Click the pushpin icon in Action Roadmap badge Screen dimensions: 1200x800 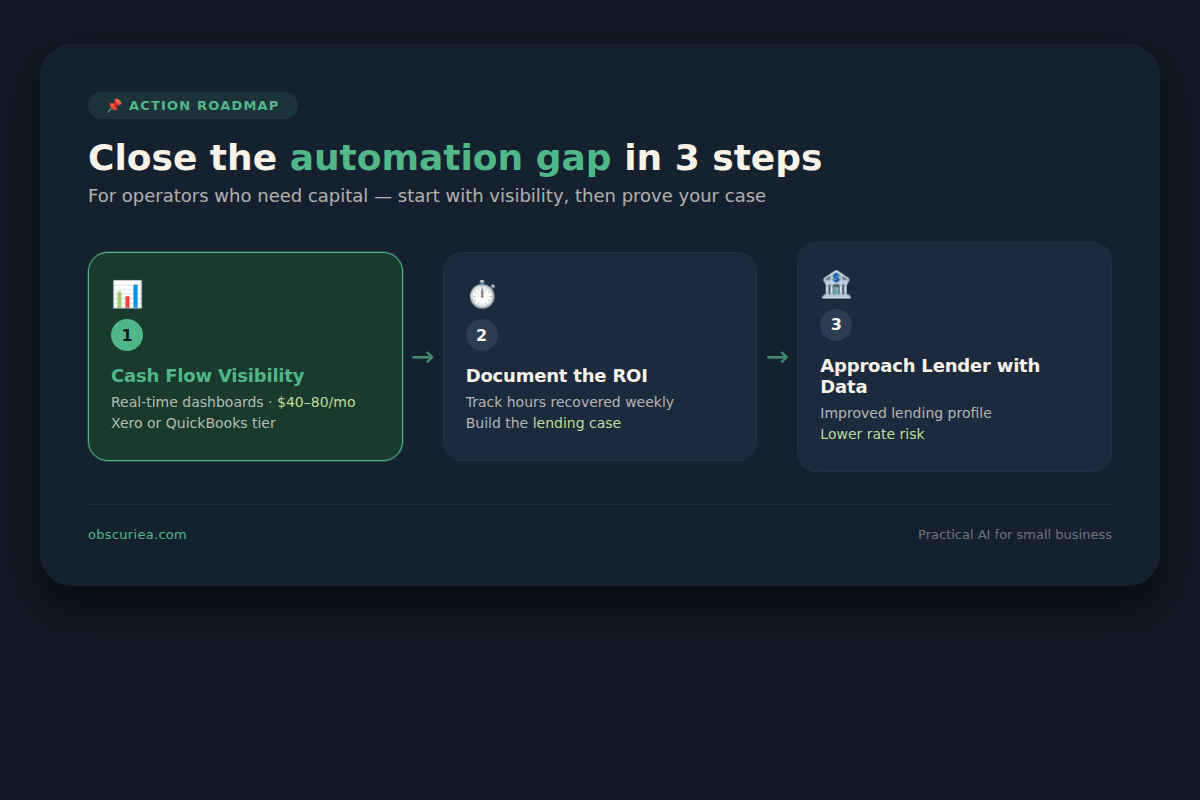[114, 106]
